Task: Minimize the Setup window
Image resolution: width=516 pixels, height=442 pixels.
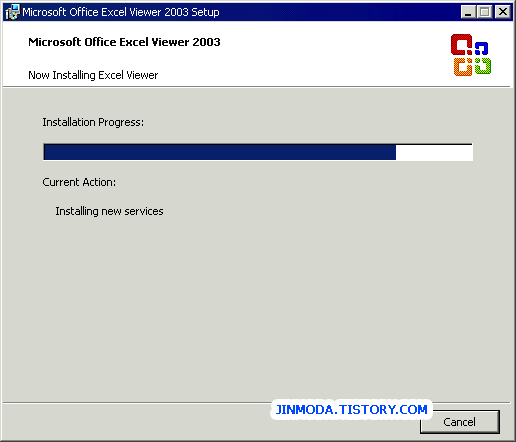Action: tap(468, 12)
